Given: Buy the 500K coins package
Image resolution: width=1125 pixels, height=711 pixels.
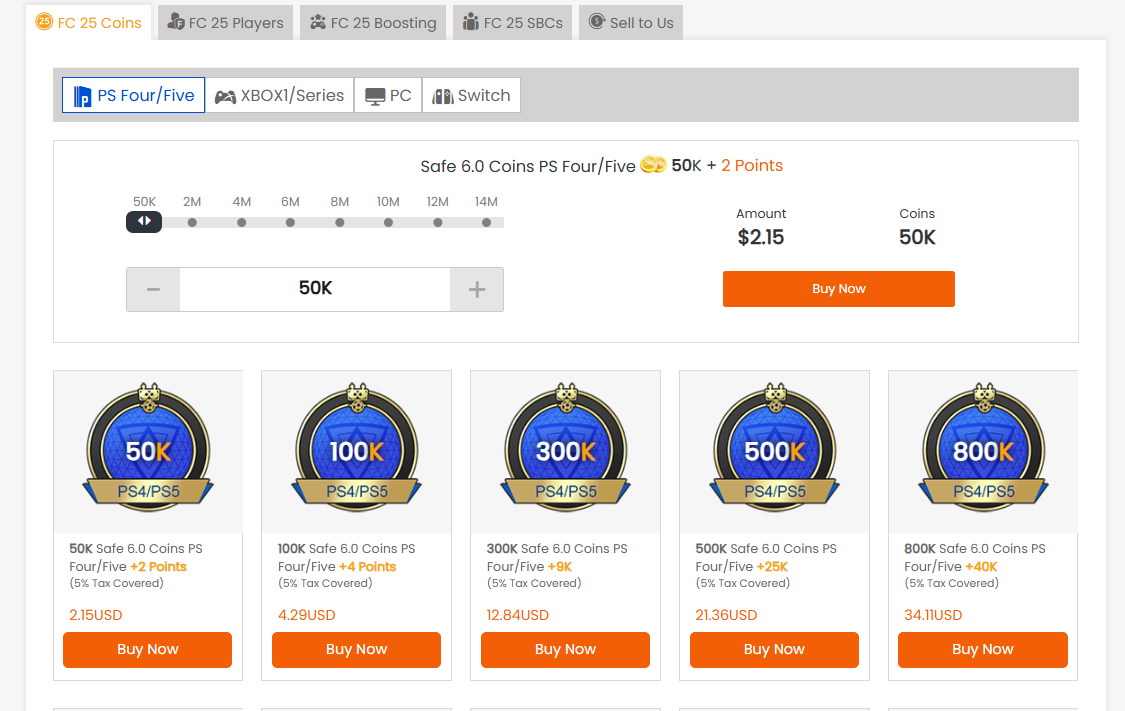Looking at the screenshot, I should pos(774,649).
